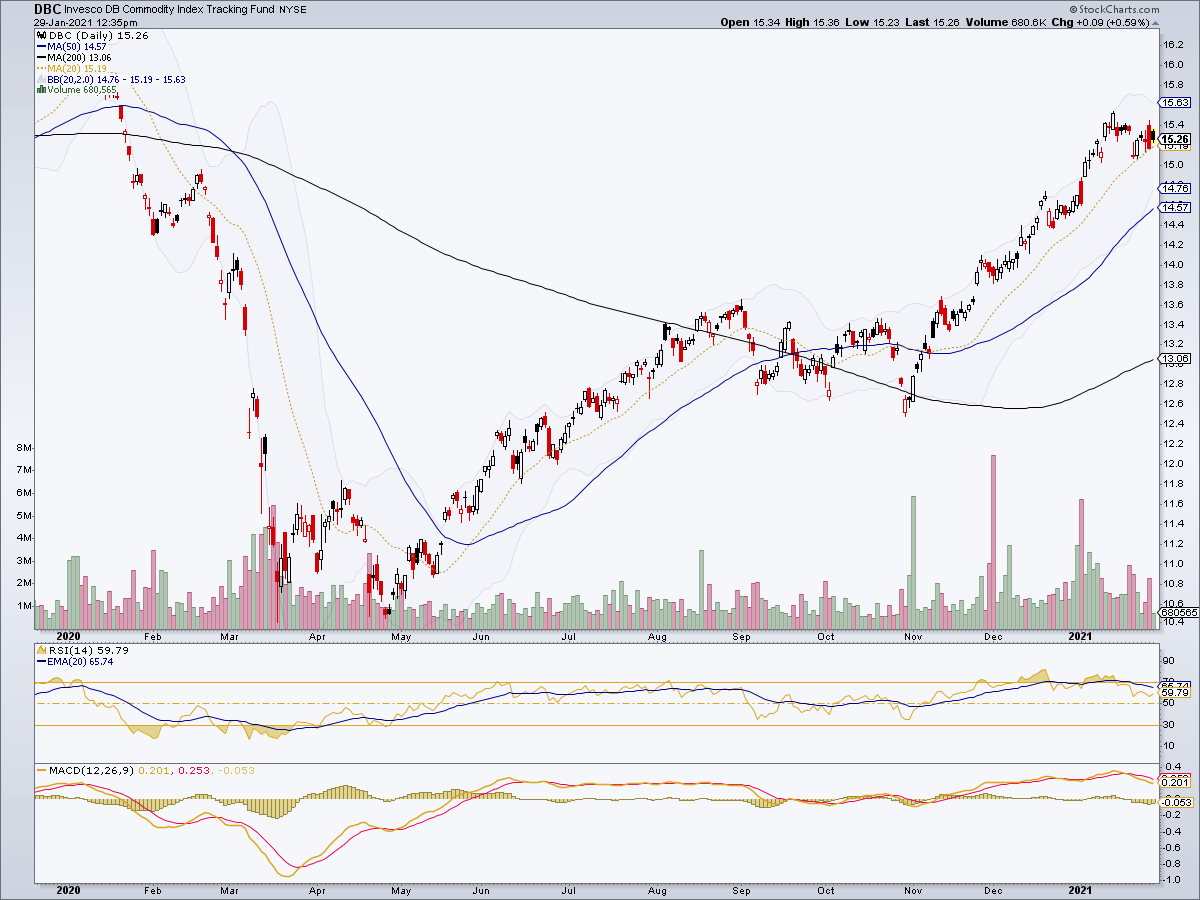
Task: Click the 8M volume axis label
Action: coord(22,447)
